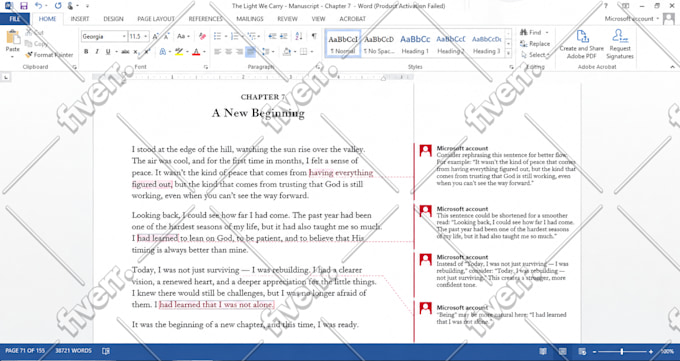Click the Microsoft account avatar picture
Viewport: 680px width, 361px height.
pyautogui.click(x=669, y=19)
